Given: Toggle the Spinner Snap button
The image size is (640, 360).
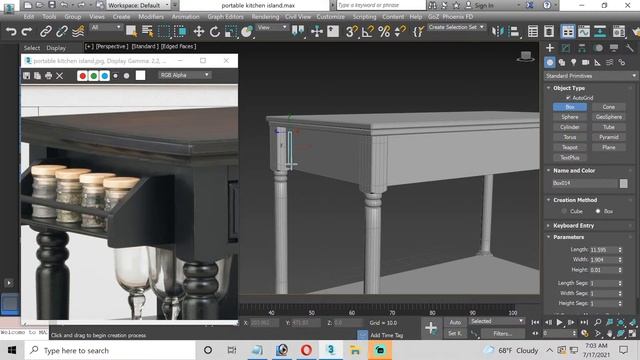Looking at the screenshot, I should (x=400, y=31).
